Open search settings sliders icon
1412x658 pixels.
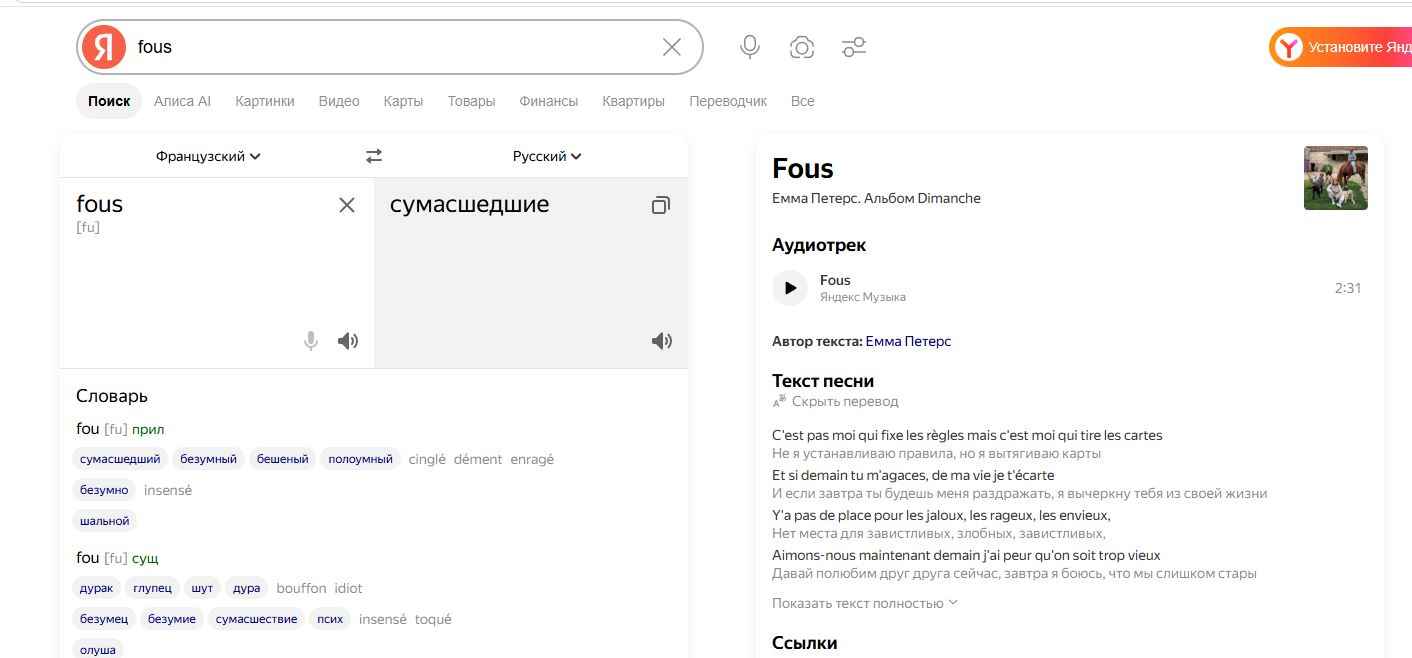854,47
